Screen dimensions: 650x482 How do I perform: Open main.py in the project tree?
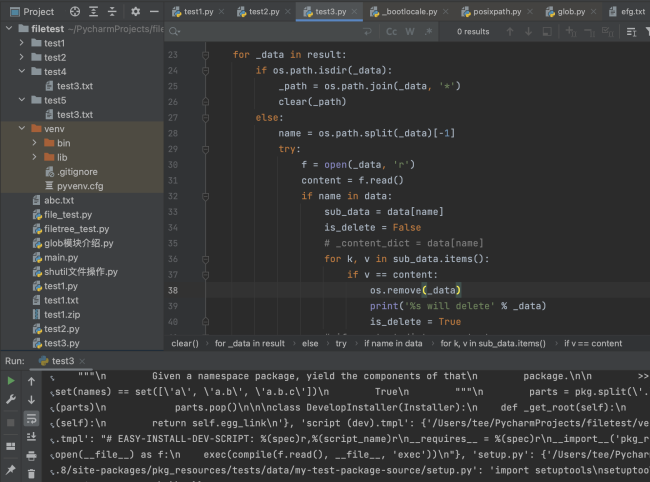(x=60, y=257)
